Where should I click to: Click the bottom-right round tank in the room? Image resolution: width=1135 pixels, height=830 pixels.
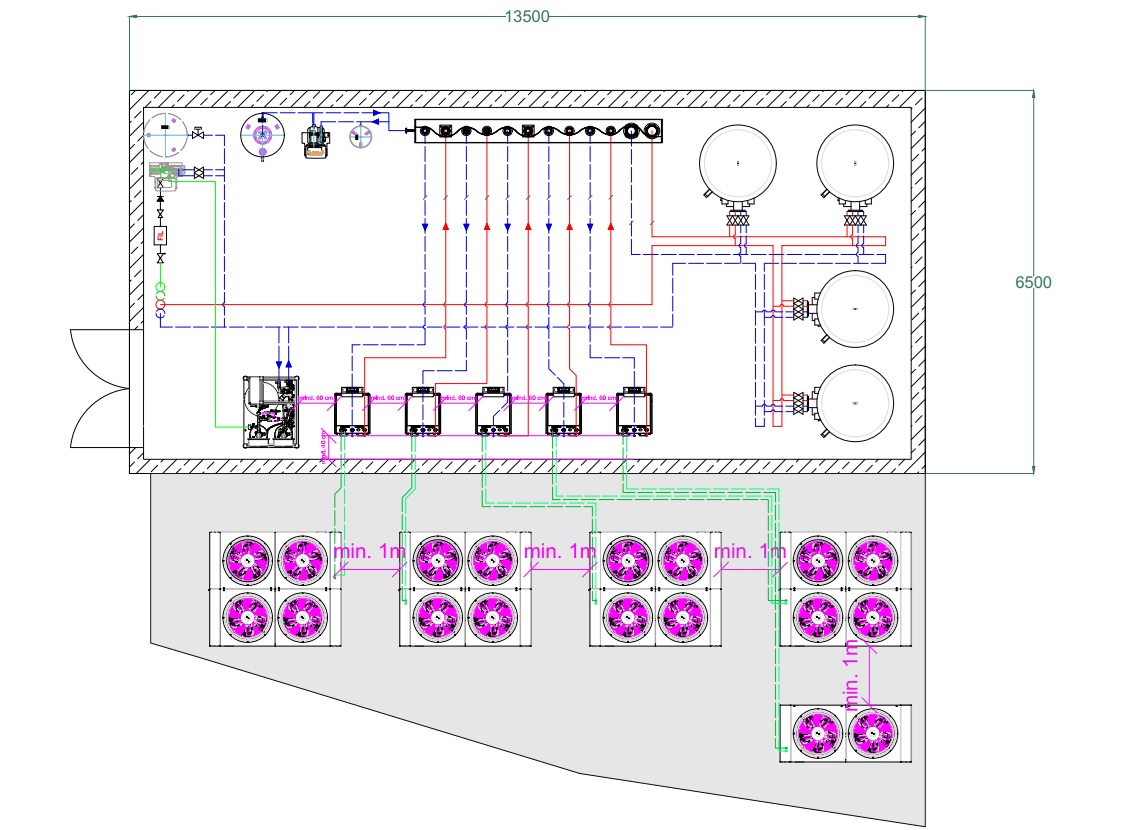(854, 402)
